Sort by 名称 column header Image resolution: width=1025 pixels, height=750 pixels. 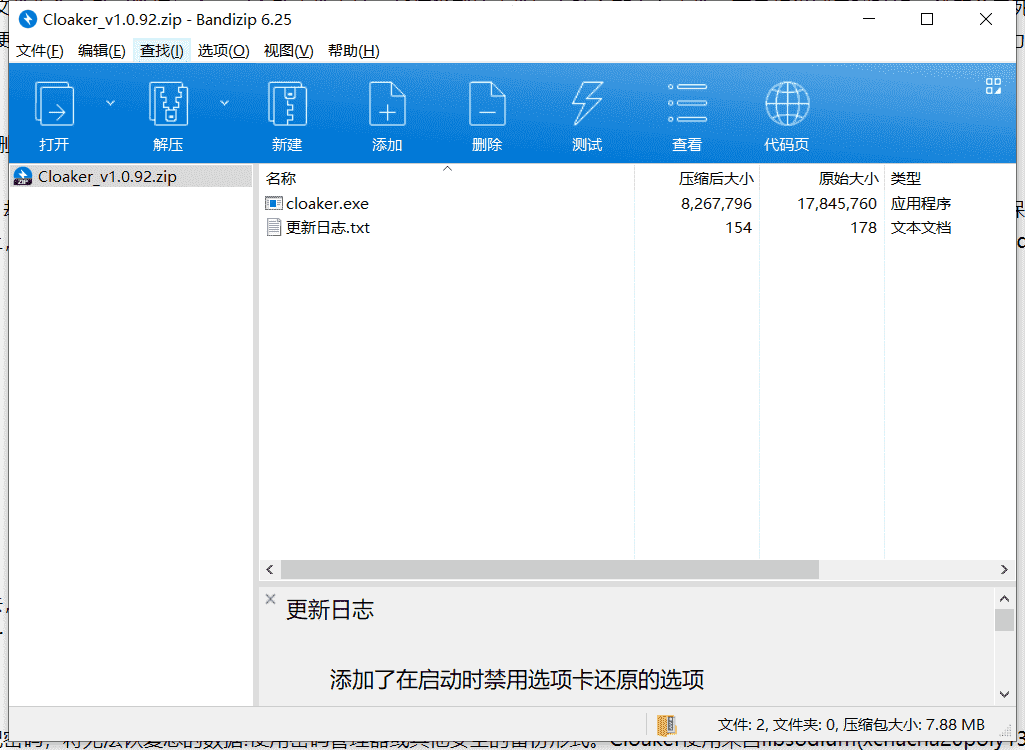coord(447,178)
